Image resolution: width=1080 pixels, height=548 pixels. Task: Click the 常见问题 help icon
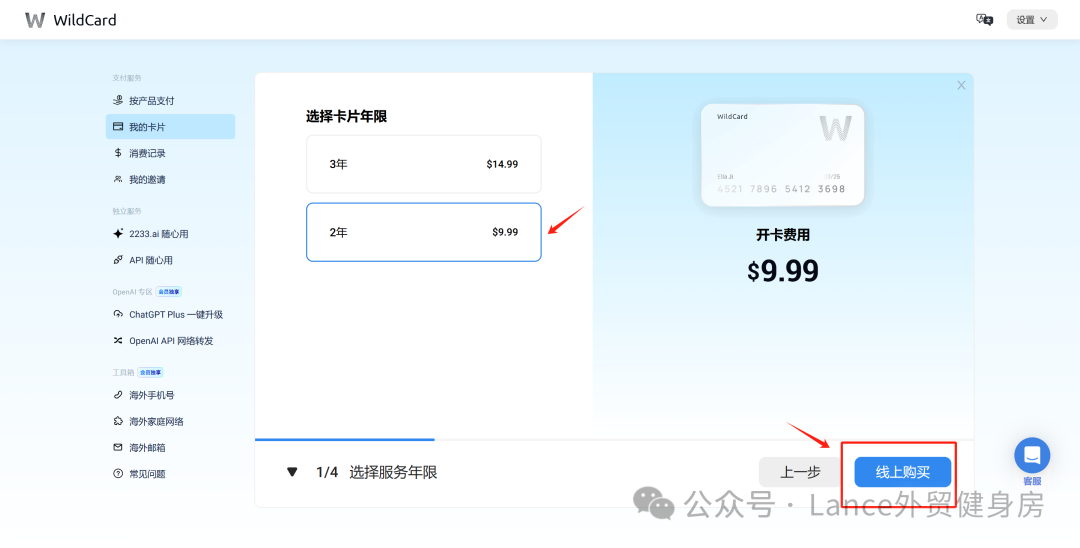coord(118,474)
